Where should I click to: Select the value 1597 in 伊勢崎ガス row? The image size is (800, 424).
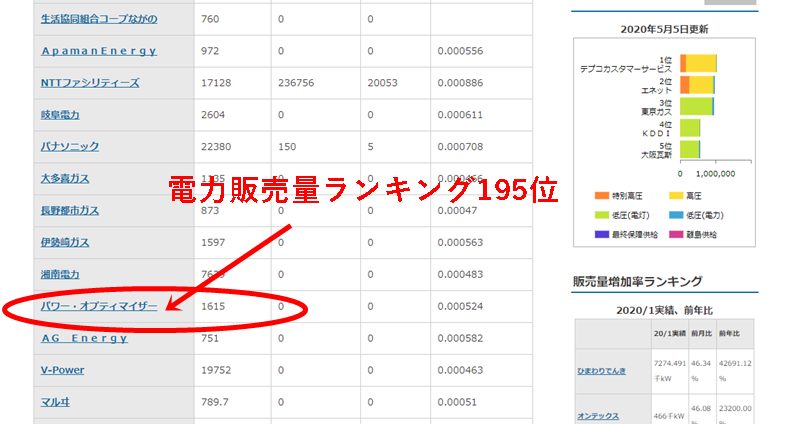[213, 242]
